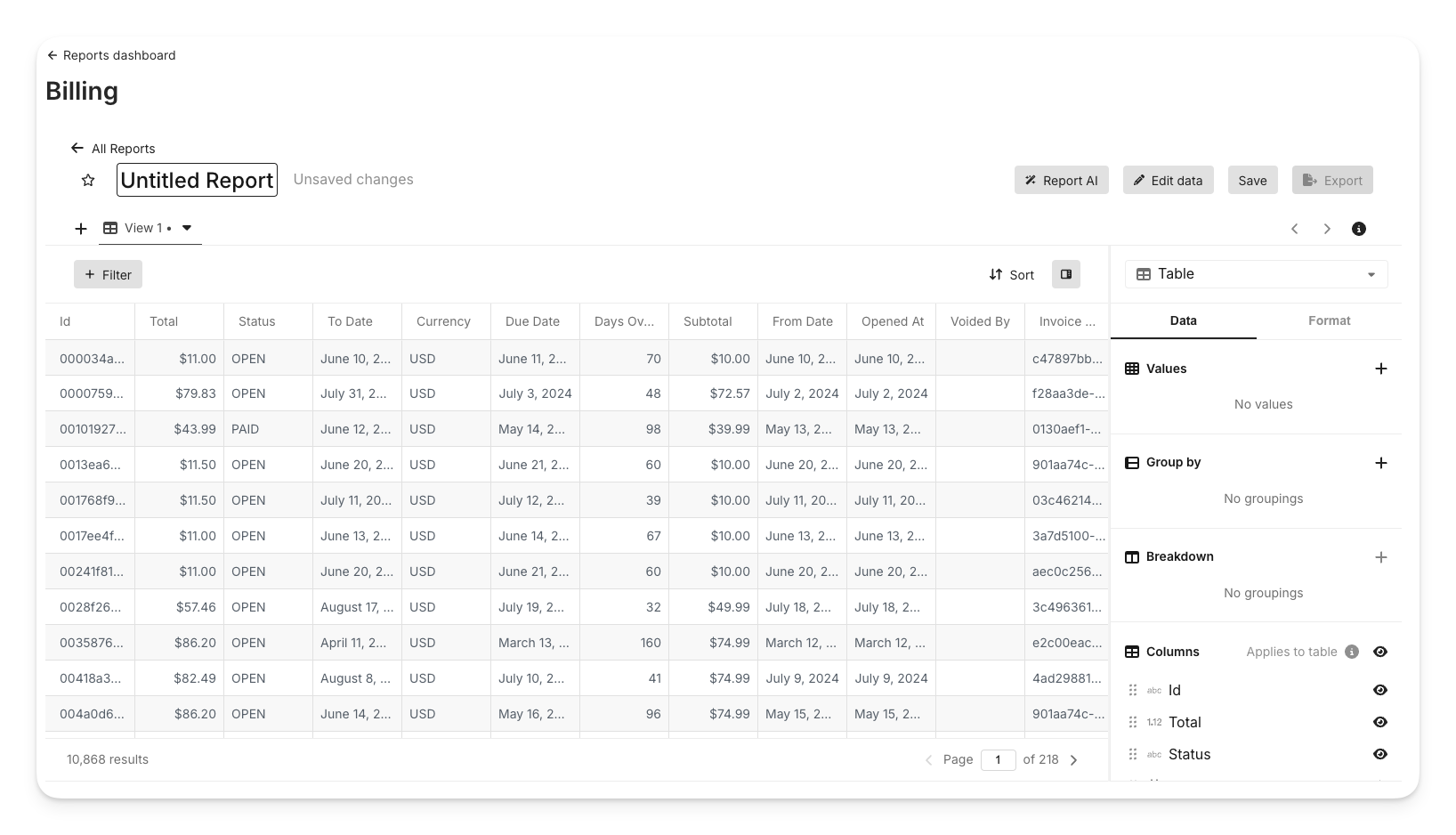Click the drag handle for Total column

(x=1133, y=722)
